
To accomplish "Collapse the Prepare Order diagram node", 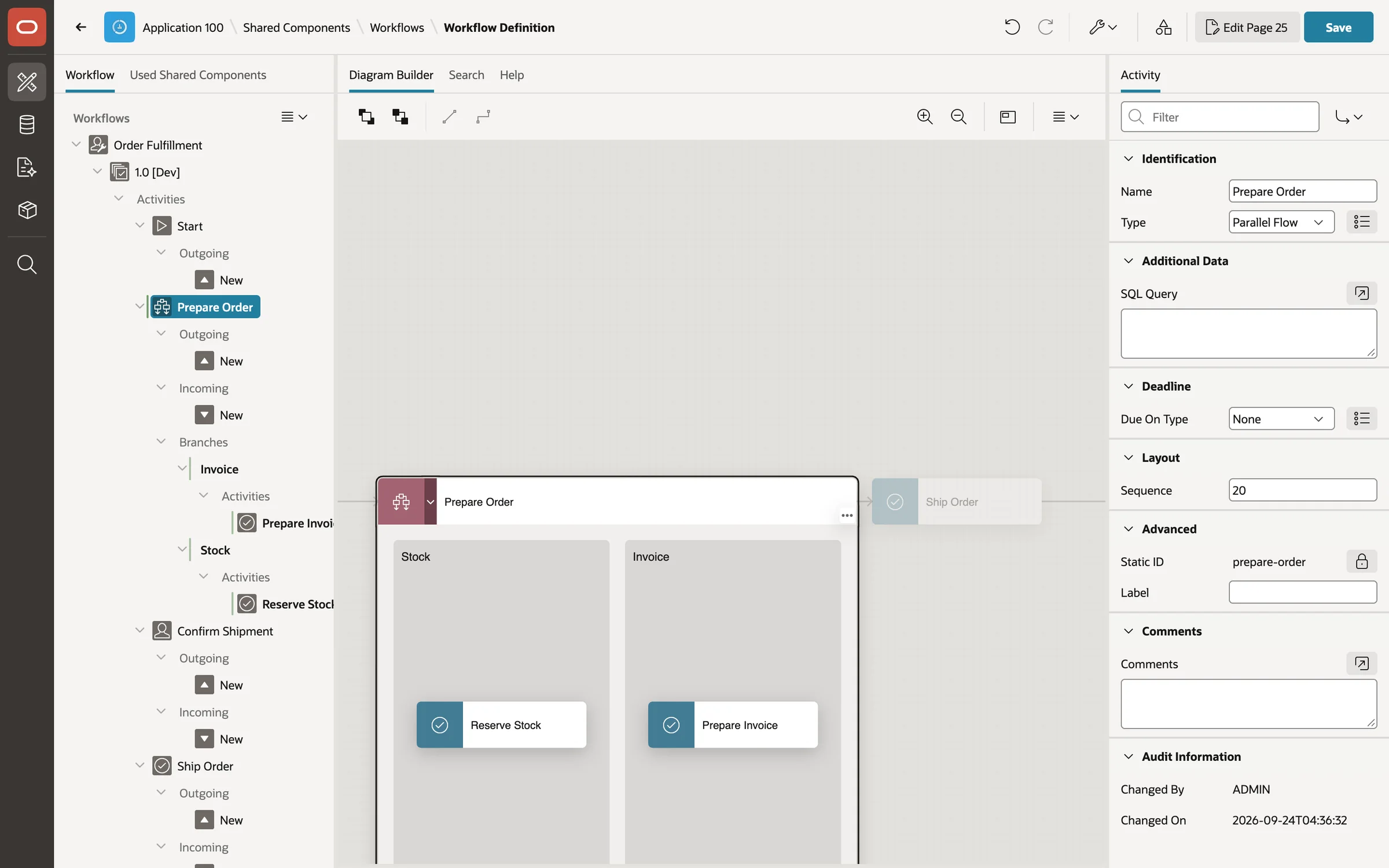I will [x=431, y=502].
